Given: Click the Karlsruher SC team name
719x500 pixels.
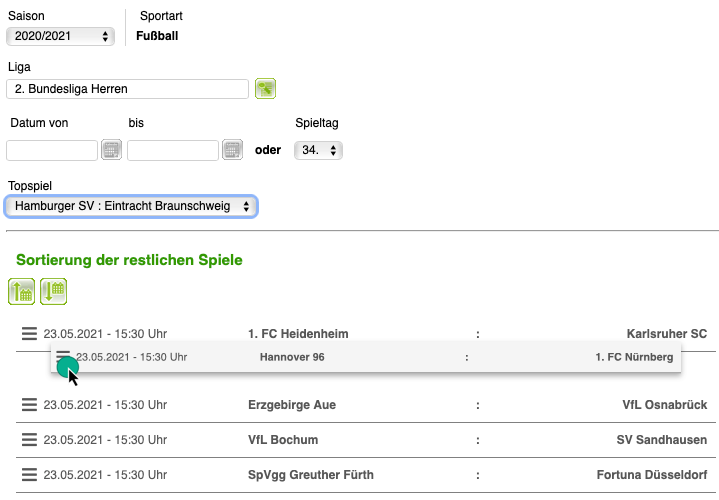Looking at the screenshot, I should point(667,333).
